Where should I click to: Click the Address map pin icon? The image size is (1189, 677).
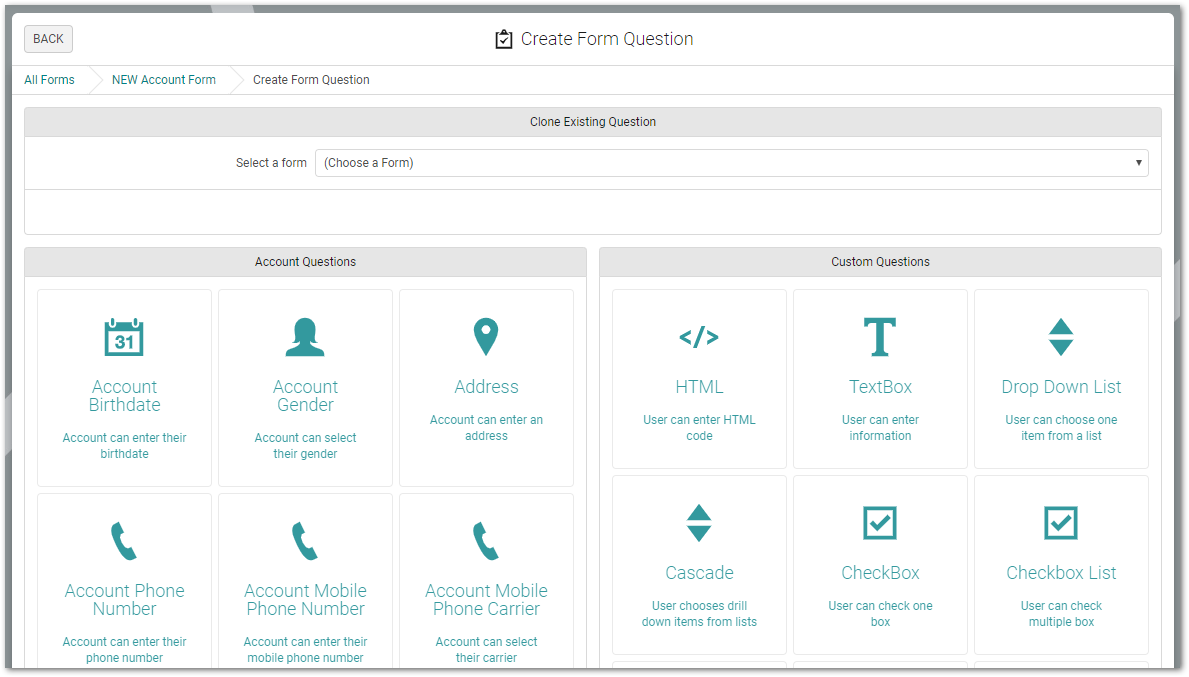486,337
